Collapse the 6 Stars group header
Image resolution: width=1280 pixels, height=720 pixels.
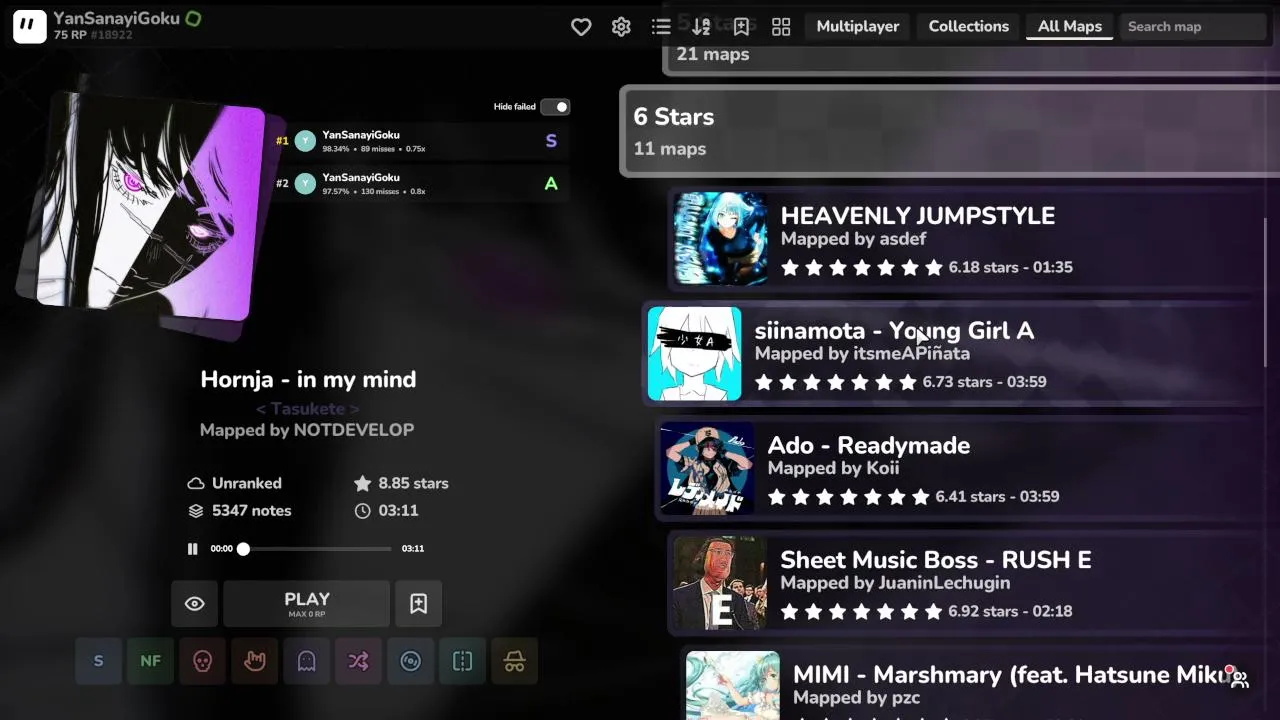[950, 132]
